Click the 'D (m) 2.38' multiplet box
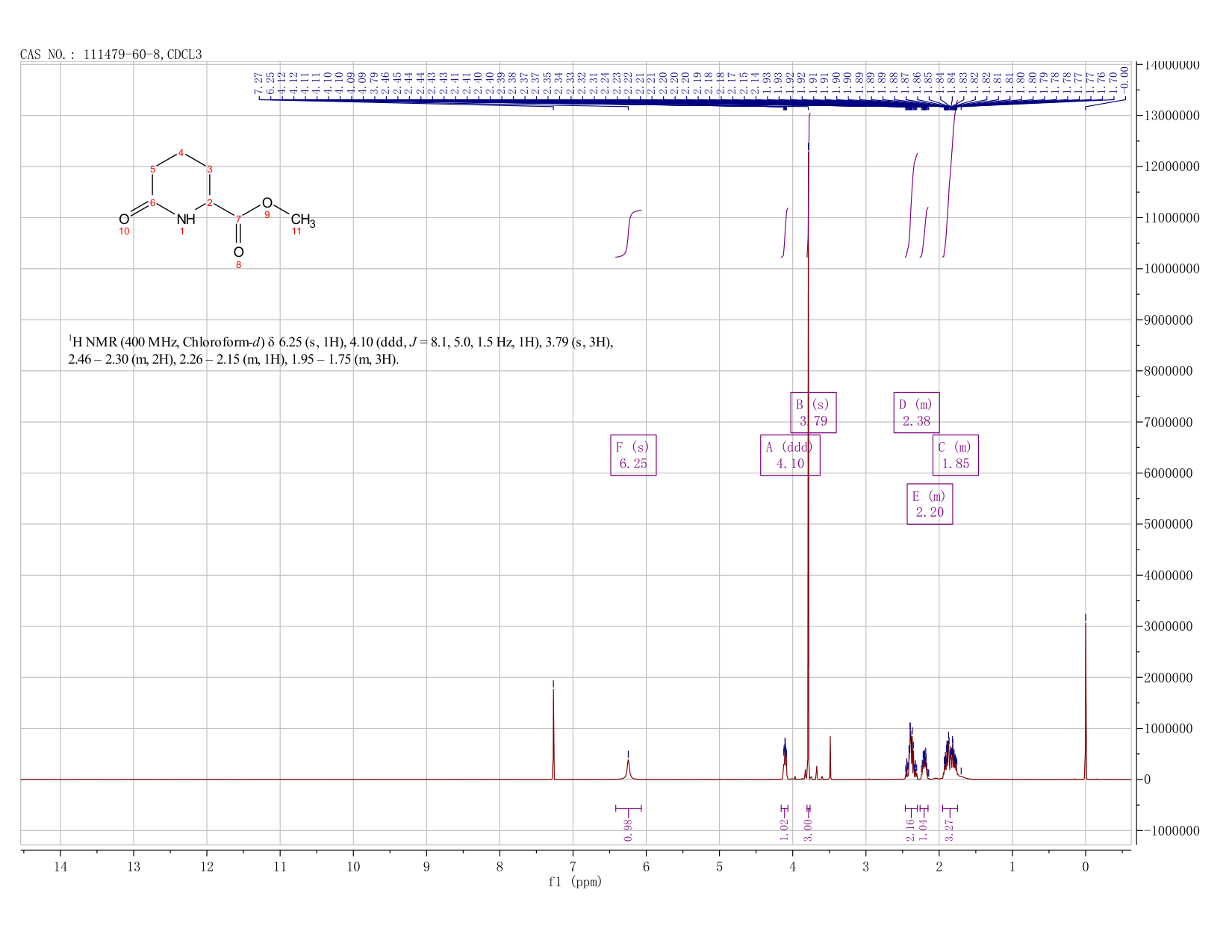The width and height of the screenshot is (1232, 952). click(x=916, y=412)
